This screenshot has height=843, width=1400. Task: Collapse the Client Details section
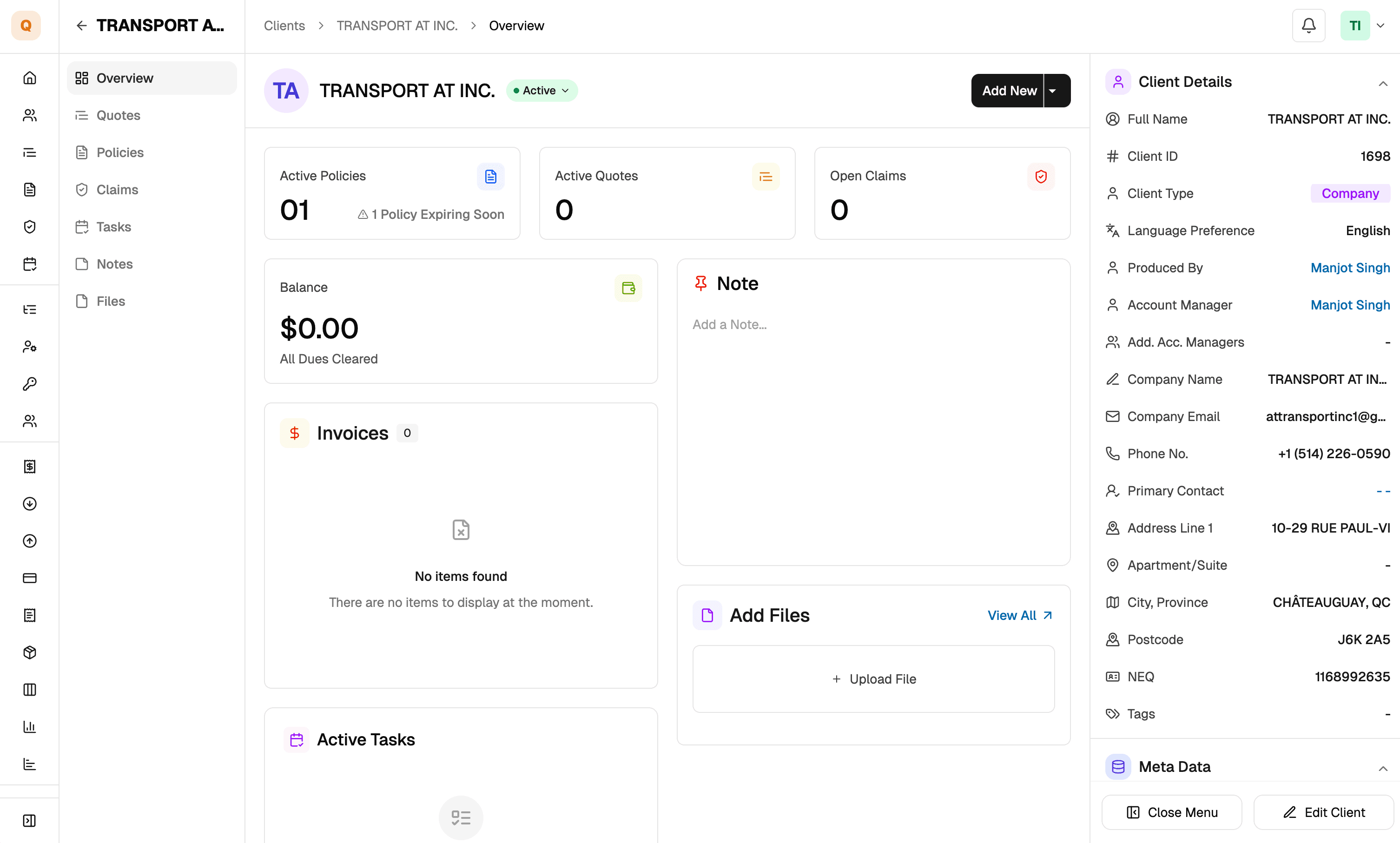point(1382,84)
